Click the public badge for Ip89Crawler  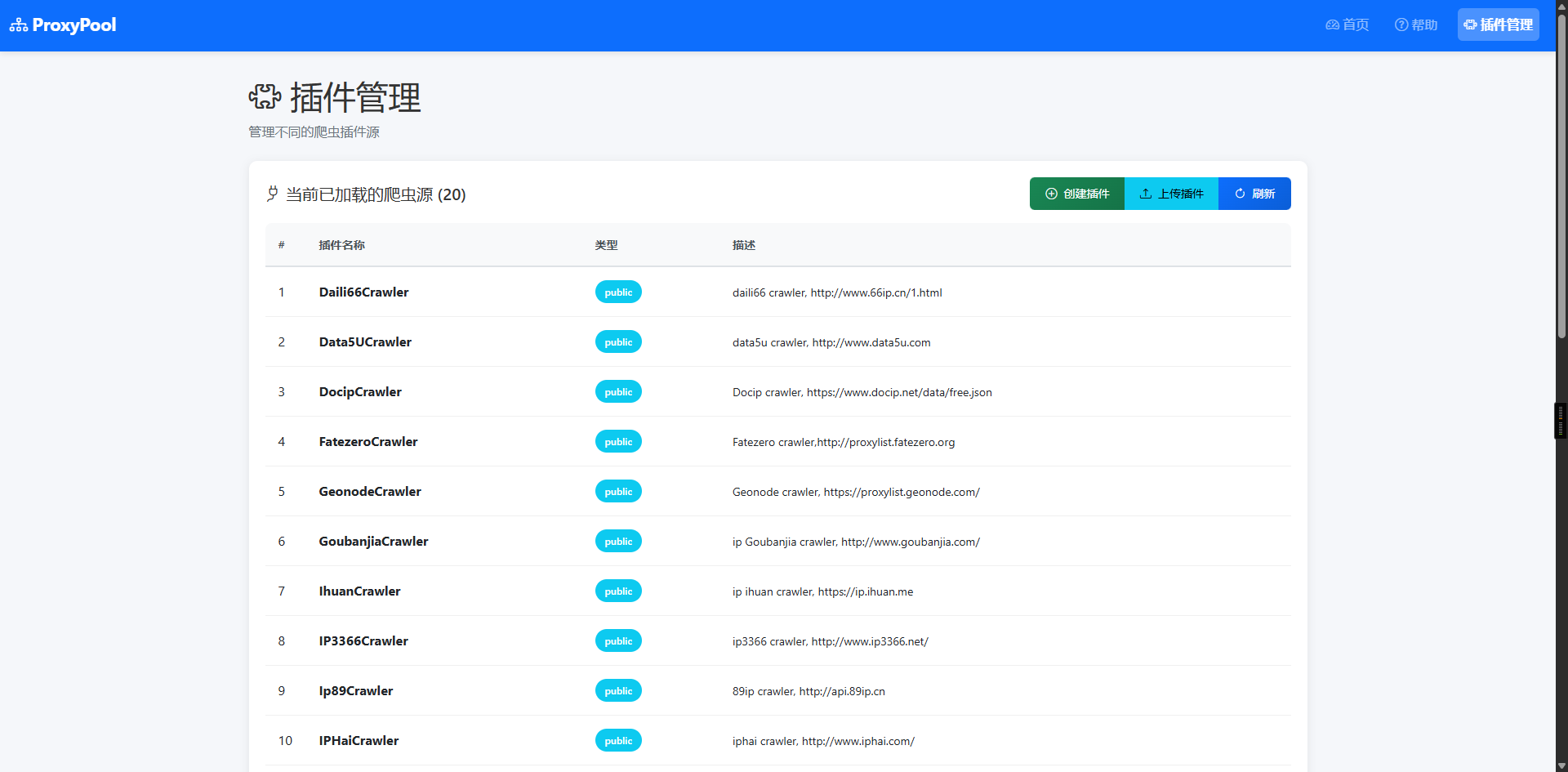pos(618,691)
